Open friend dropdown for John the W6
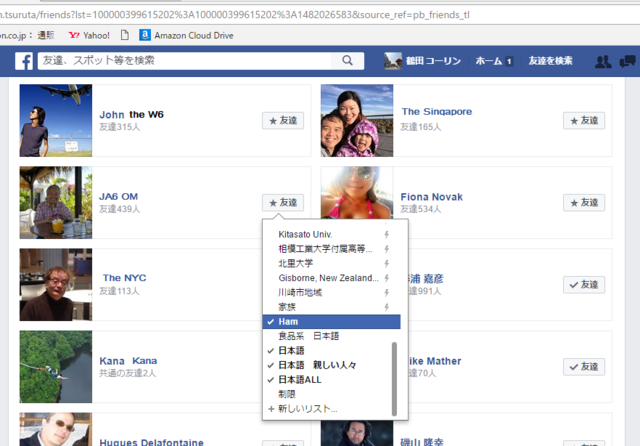 pos(283,121)
